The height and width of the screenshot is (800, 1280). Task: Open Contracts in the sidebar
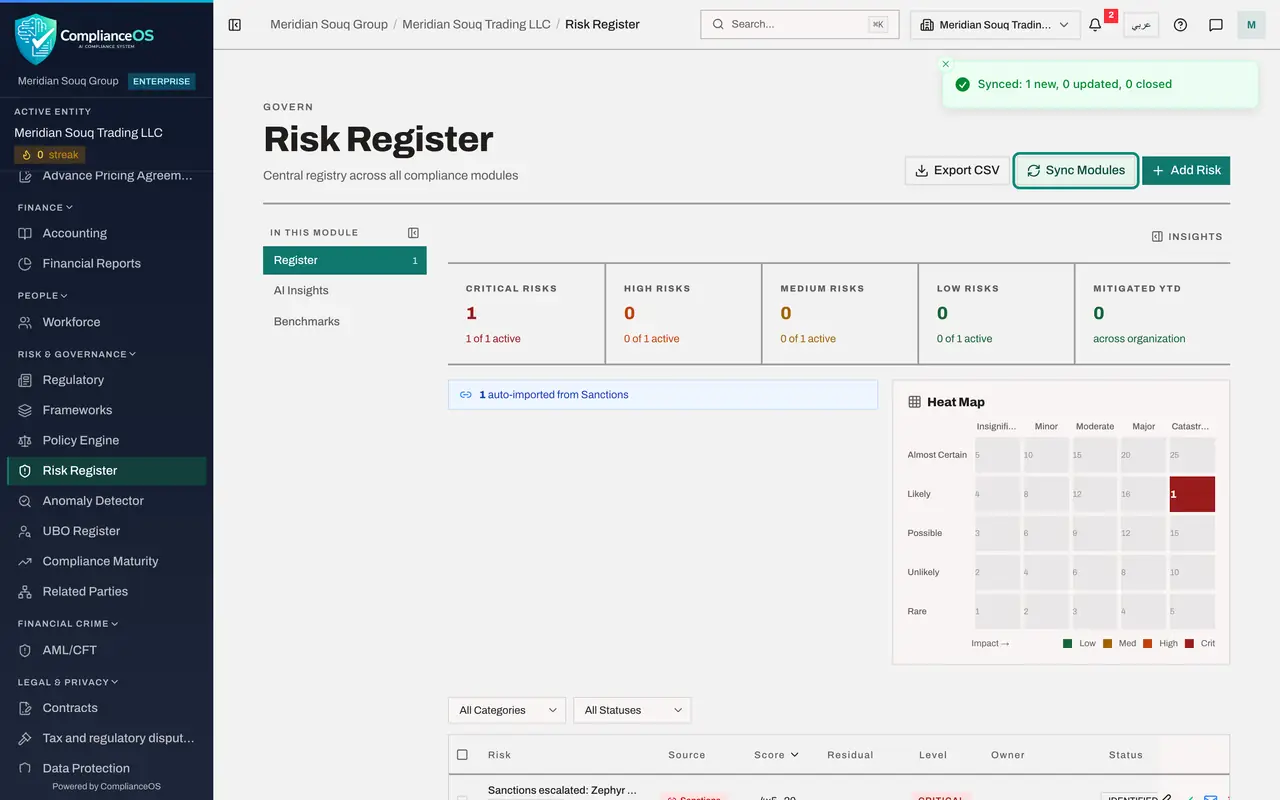pyautogui.click(x=107, y=708)
